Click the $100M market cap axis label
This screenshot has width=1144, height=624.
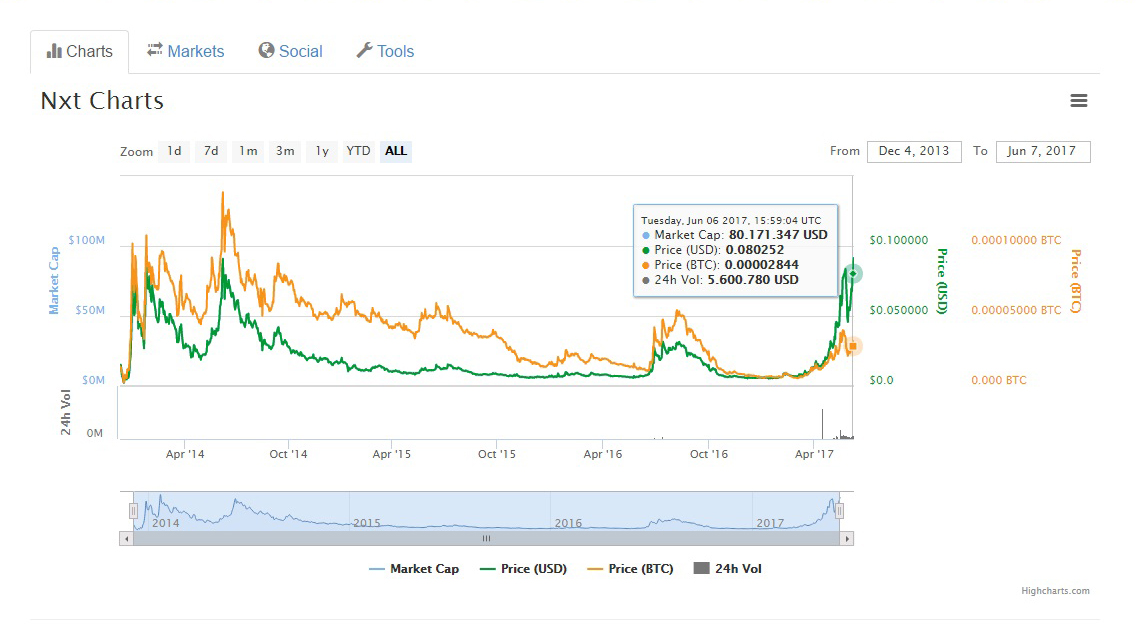pyautogui.click(x=87, y=240)
